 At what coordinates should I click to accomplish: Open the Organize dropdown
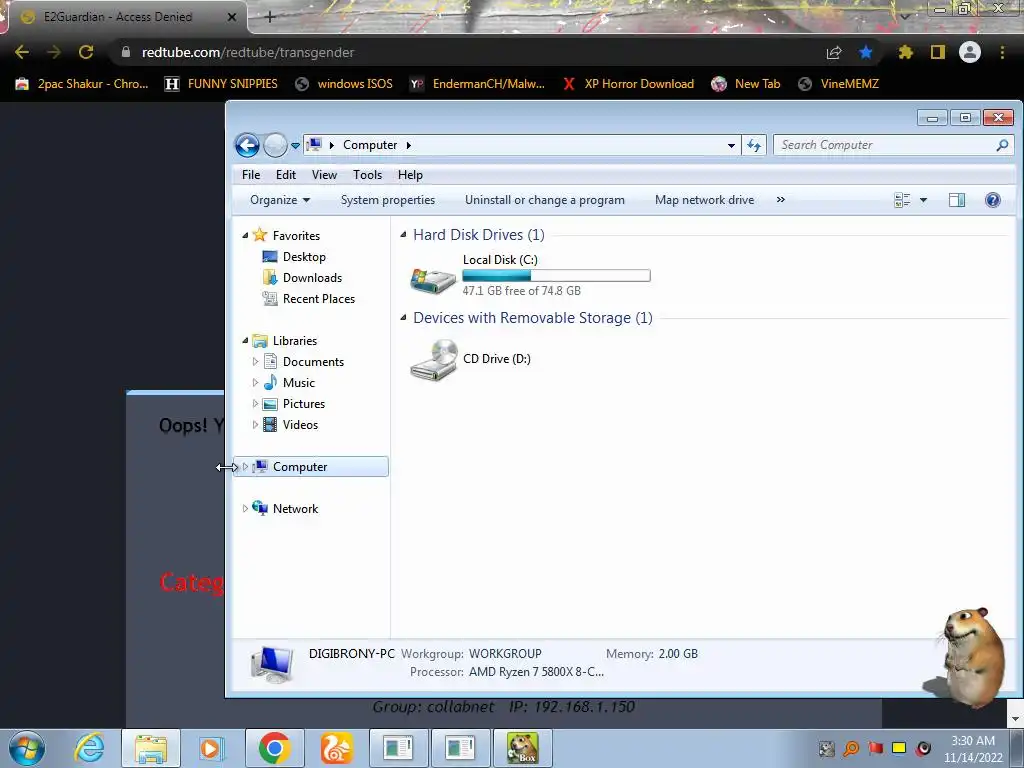pos(280,200)
